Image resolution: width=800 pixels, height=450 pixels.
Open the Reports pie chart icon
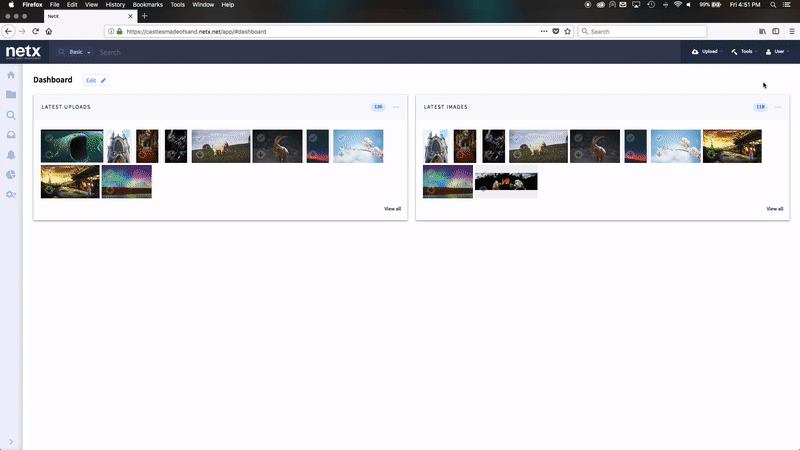click(x=11, y=174)
